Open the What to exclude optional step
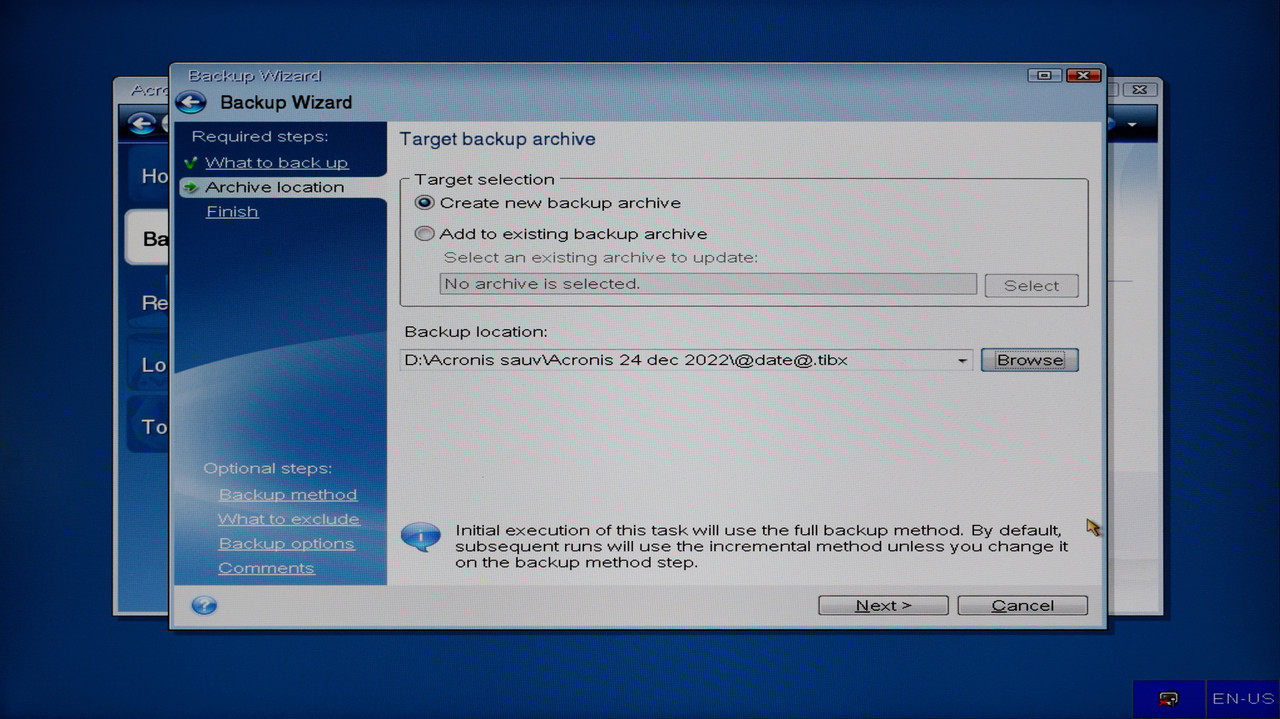Viewport: 1280px width, 719px height. point(289,519)
